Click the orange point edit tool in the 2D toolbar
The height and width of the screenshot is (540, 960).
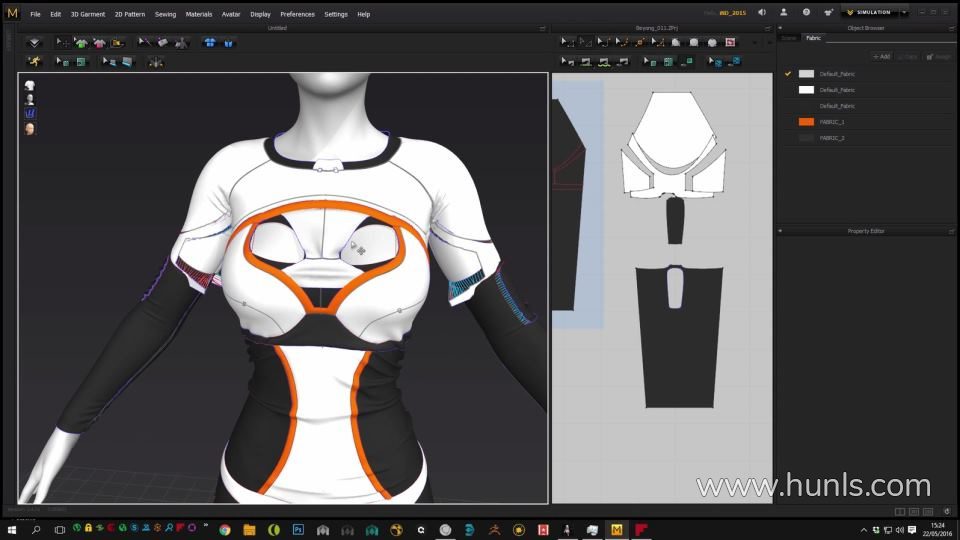(x=640, y=42)
